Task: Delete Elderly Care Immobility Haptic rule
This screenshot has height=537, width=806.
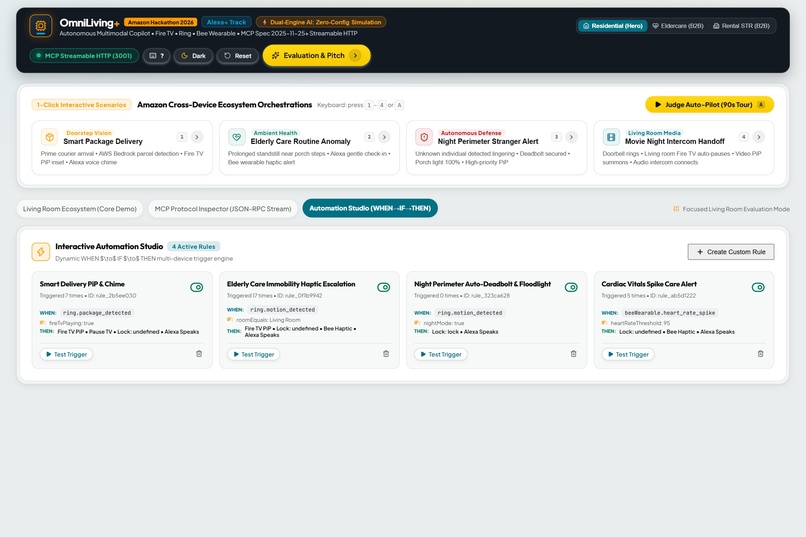Action: (x=386, y=354)
